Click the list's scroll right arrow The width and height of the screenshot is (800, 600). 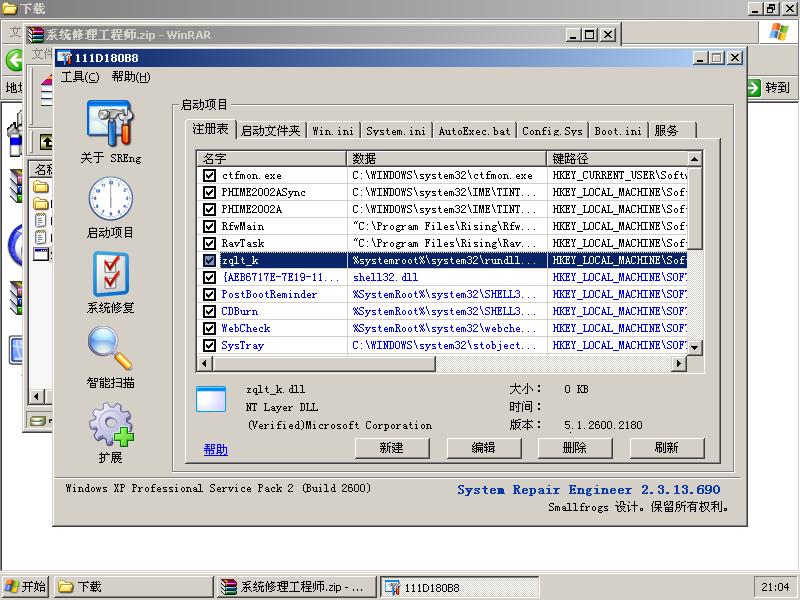[x=679, y=363]
